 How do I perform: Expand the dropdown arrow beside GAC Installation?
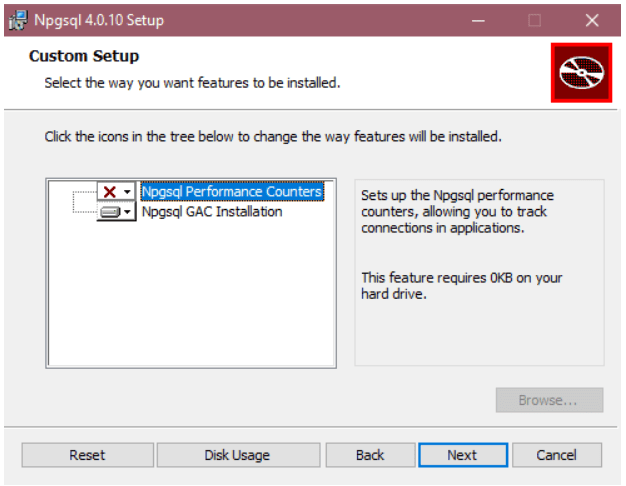point(128,212)
